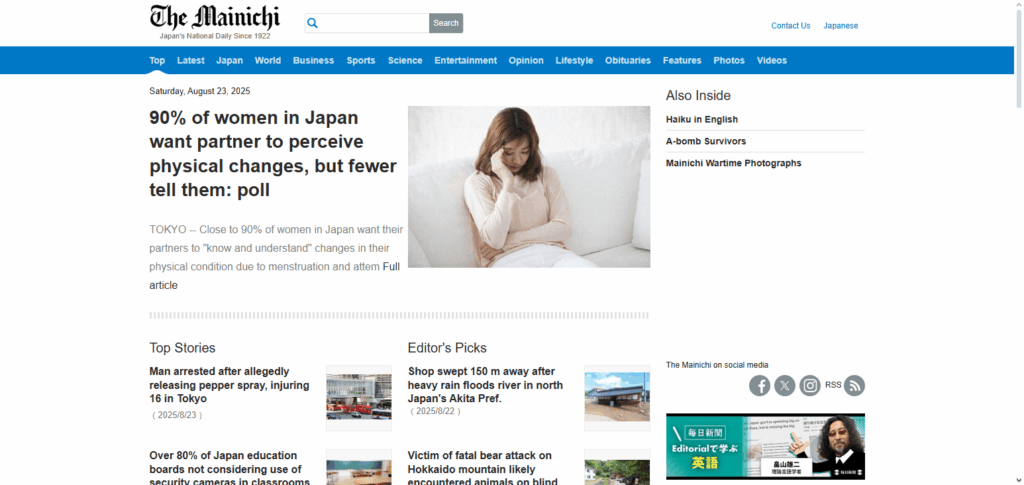Click the Editor's Picks heading
The image size is (1024, 485).
[x=447, y=348]
